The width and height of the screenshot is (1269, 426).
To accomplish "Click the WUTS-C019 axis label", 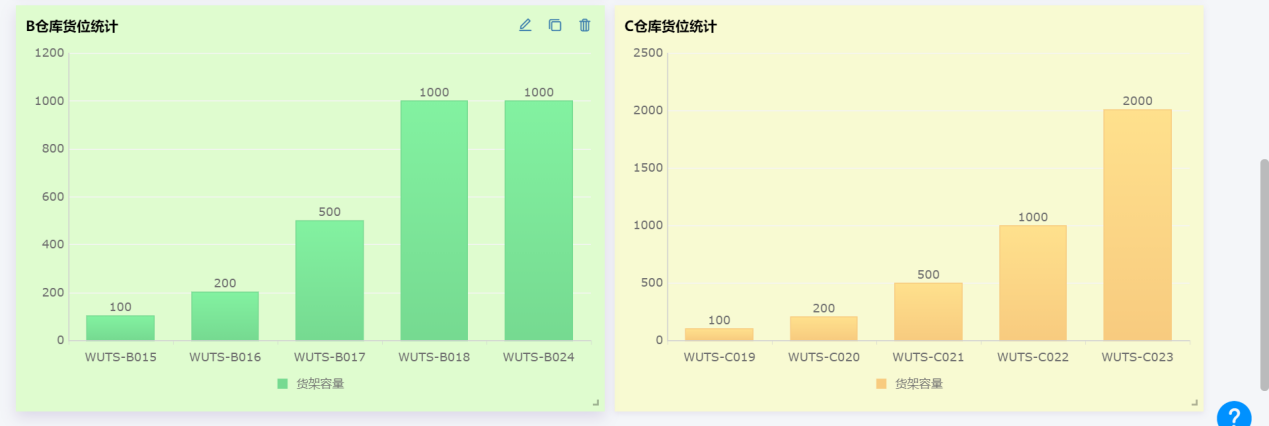I will click(719, 357).
